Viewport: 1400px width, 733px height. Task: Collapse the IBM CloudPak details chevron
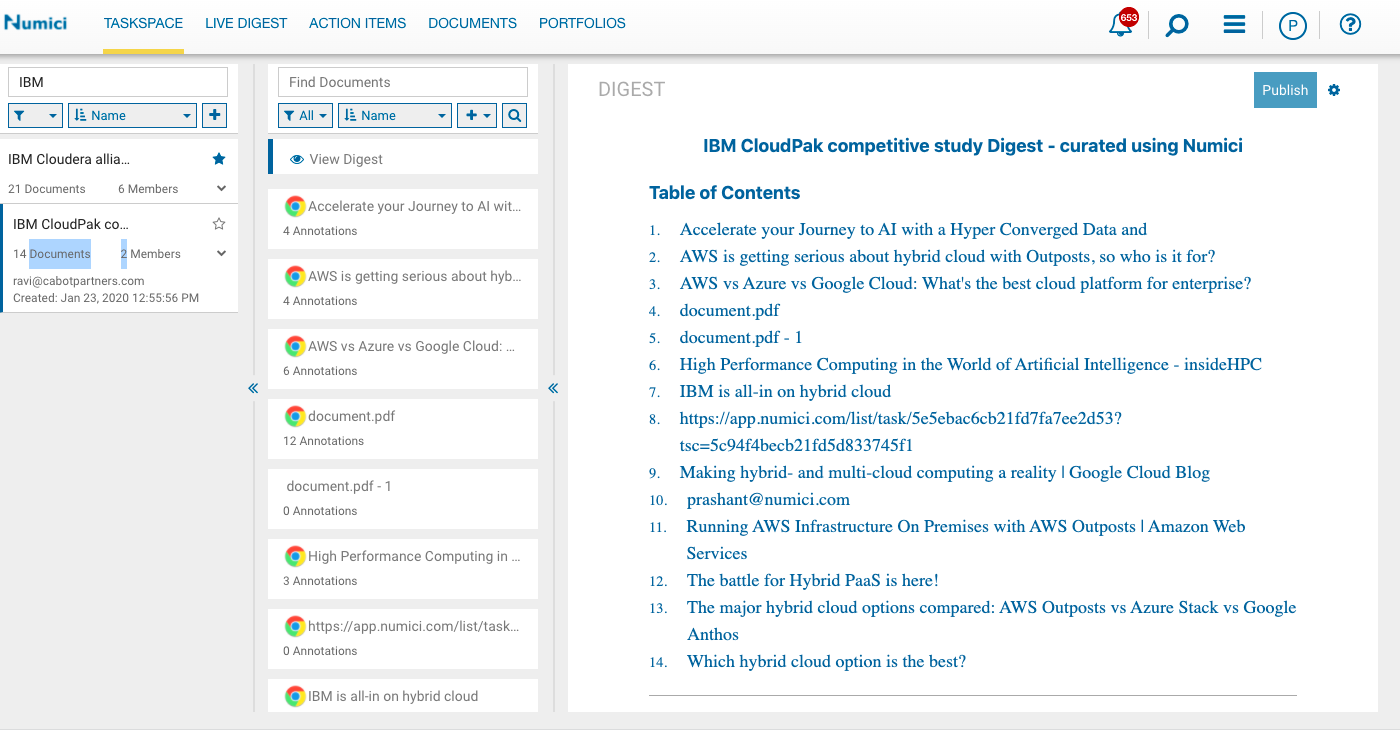tap(221, 253)
